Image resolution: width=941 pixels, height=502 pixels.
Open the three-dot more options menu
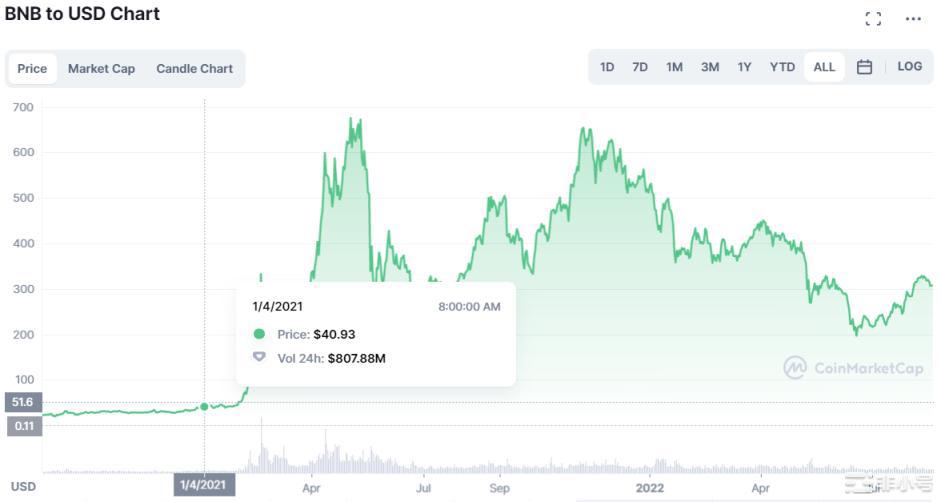tap(913, 18)
